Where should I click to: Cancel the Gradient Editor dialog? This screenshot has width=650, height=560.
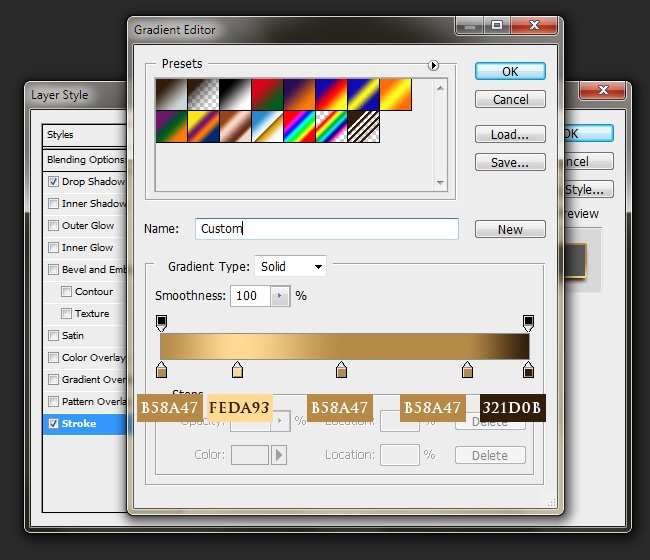(x=510, y=99)
